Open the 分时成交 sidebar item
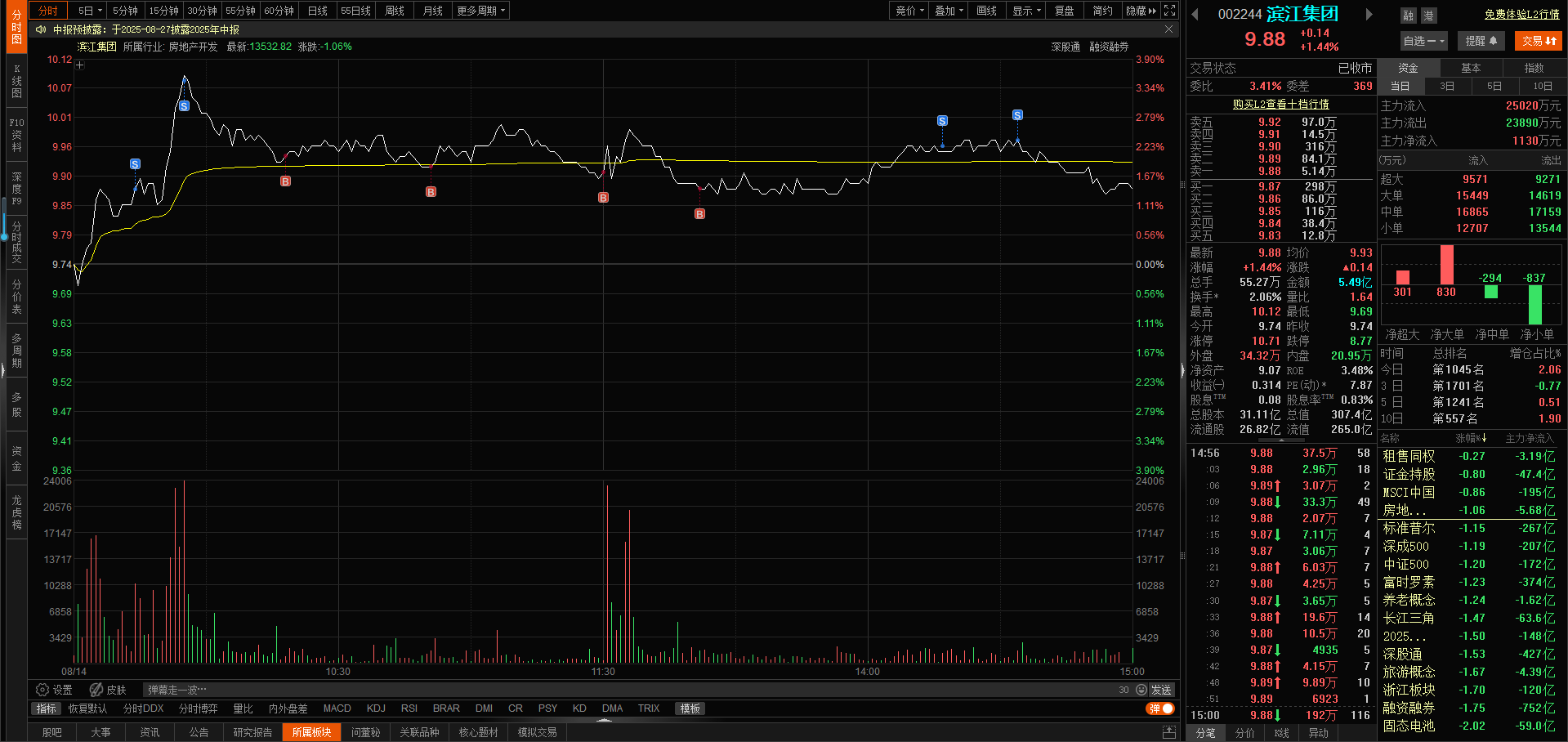 point(16,242)
